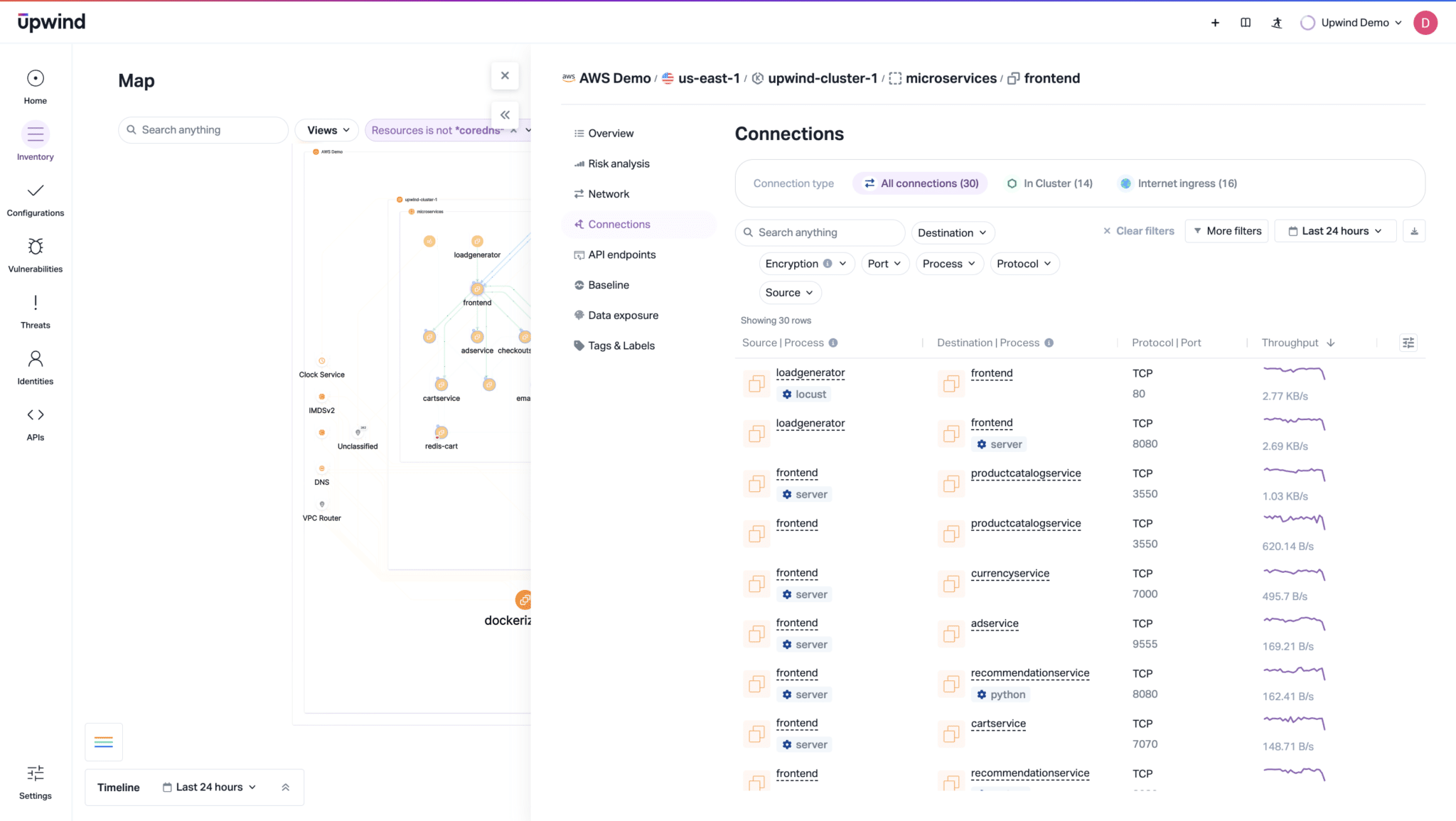The width and height of the screenshot is (1456, 821).
Task: Click the frontend node on map
Action: coord(477,289)
